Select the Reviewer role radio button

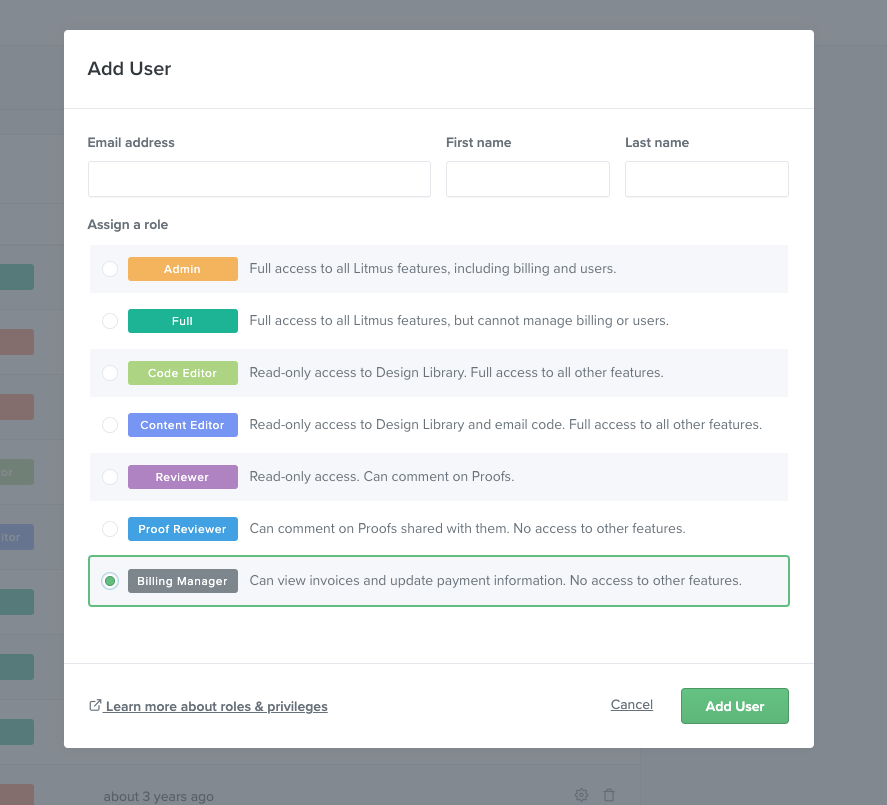(110, 477)
